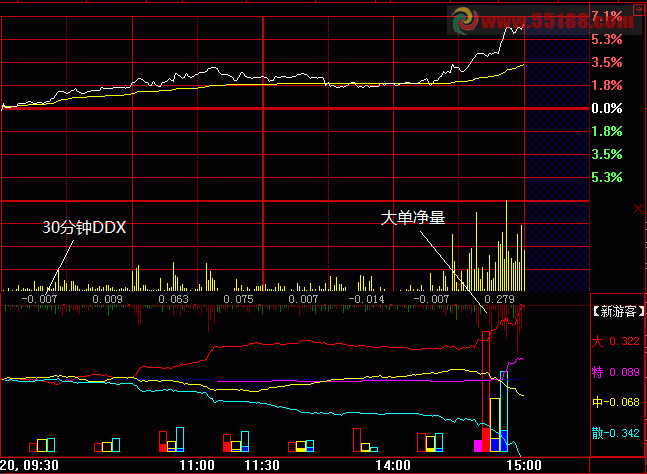The height and width of the screenshot is (474, 647).
Task: Click the 14:00 time axis label
Action: coord(393,465)
